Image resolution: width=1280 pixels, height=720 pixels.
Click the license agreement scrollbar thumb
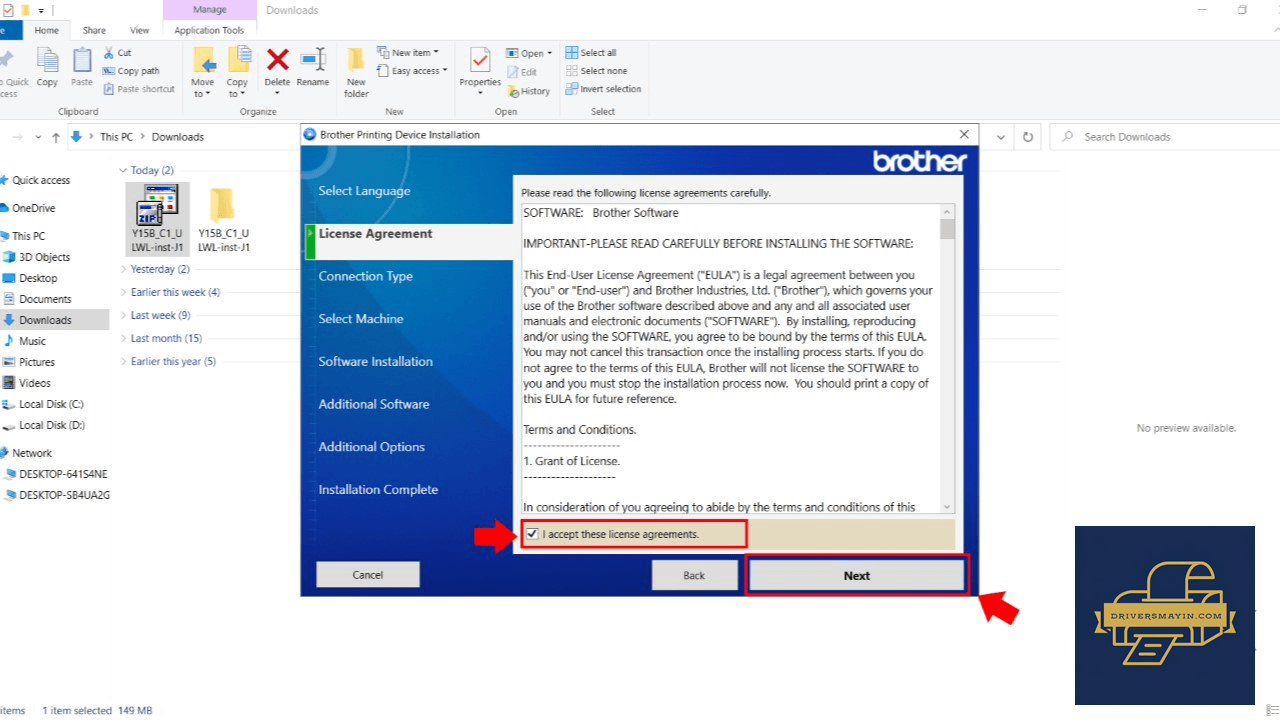coord(947,229)
